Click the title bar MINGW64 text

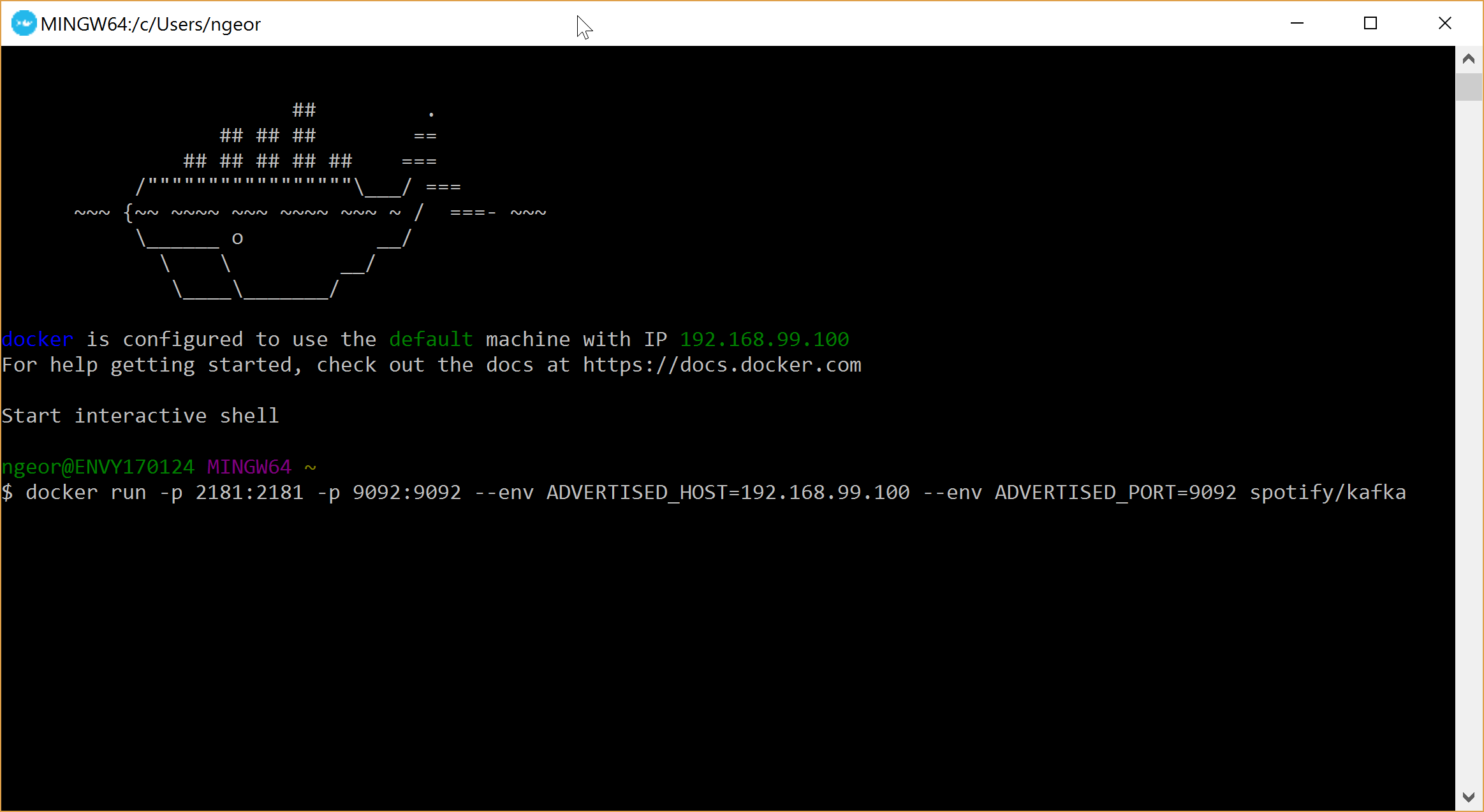[x=153, y=23]
